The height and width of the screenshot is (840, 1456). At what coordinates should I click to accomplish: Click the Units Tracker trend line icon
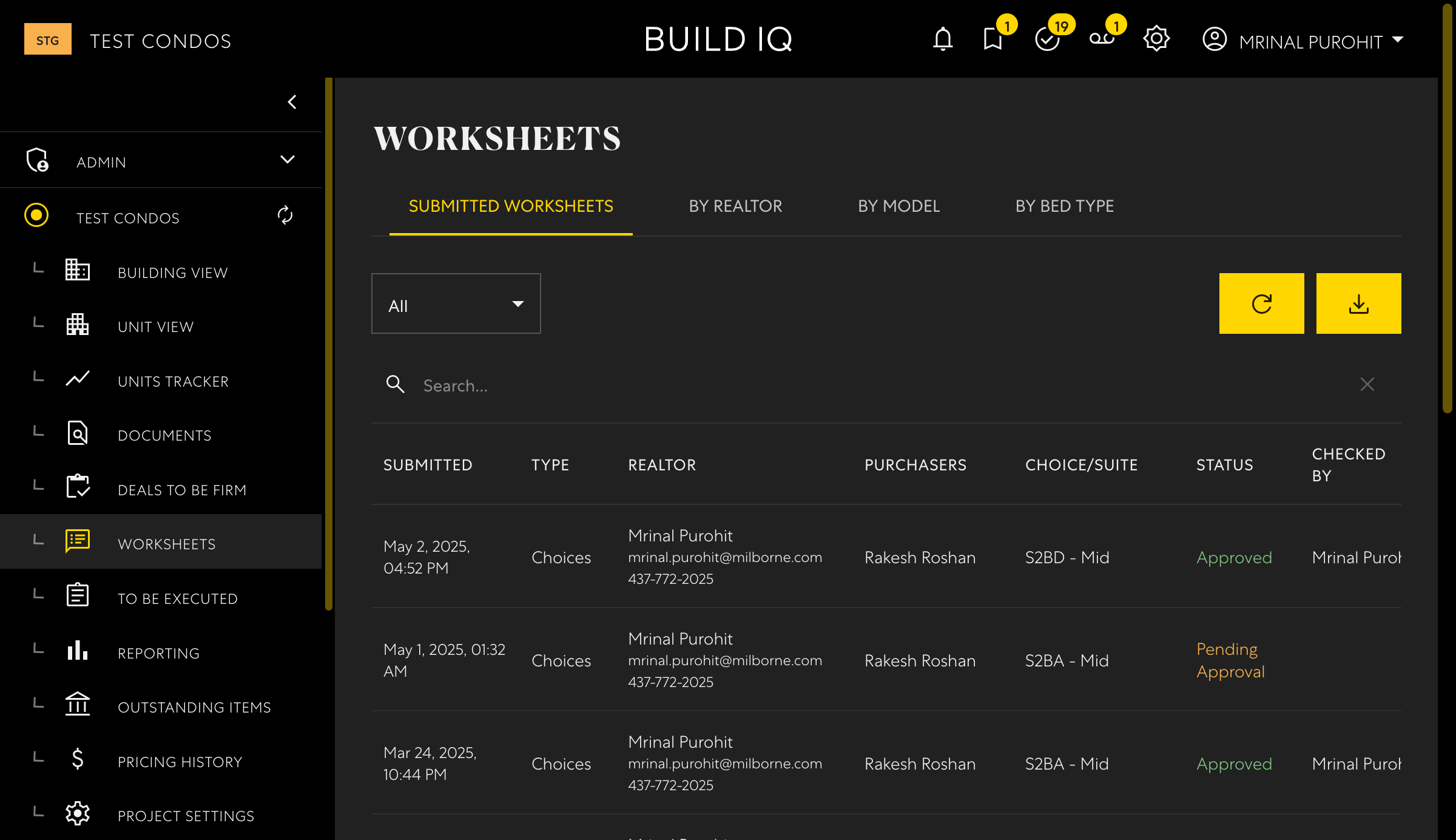tap(78, 378)
